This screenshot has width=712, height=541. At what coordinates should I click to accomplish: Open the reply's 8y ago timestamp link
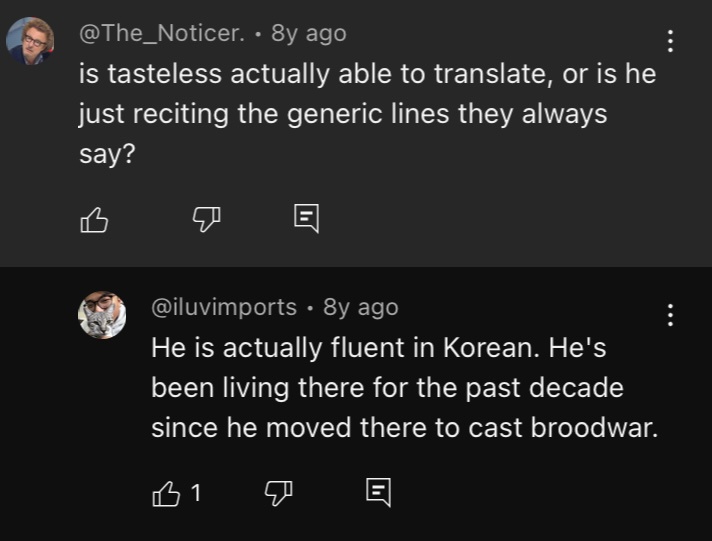point(361,308)
